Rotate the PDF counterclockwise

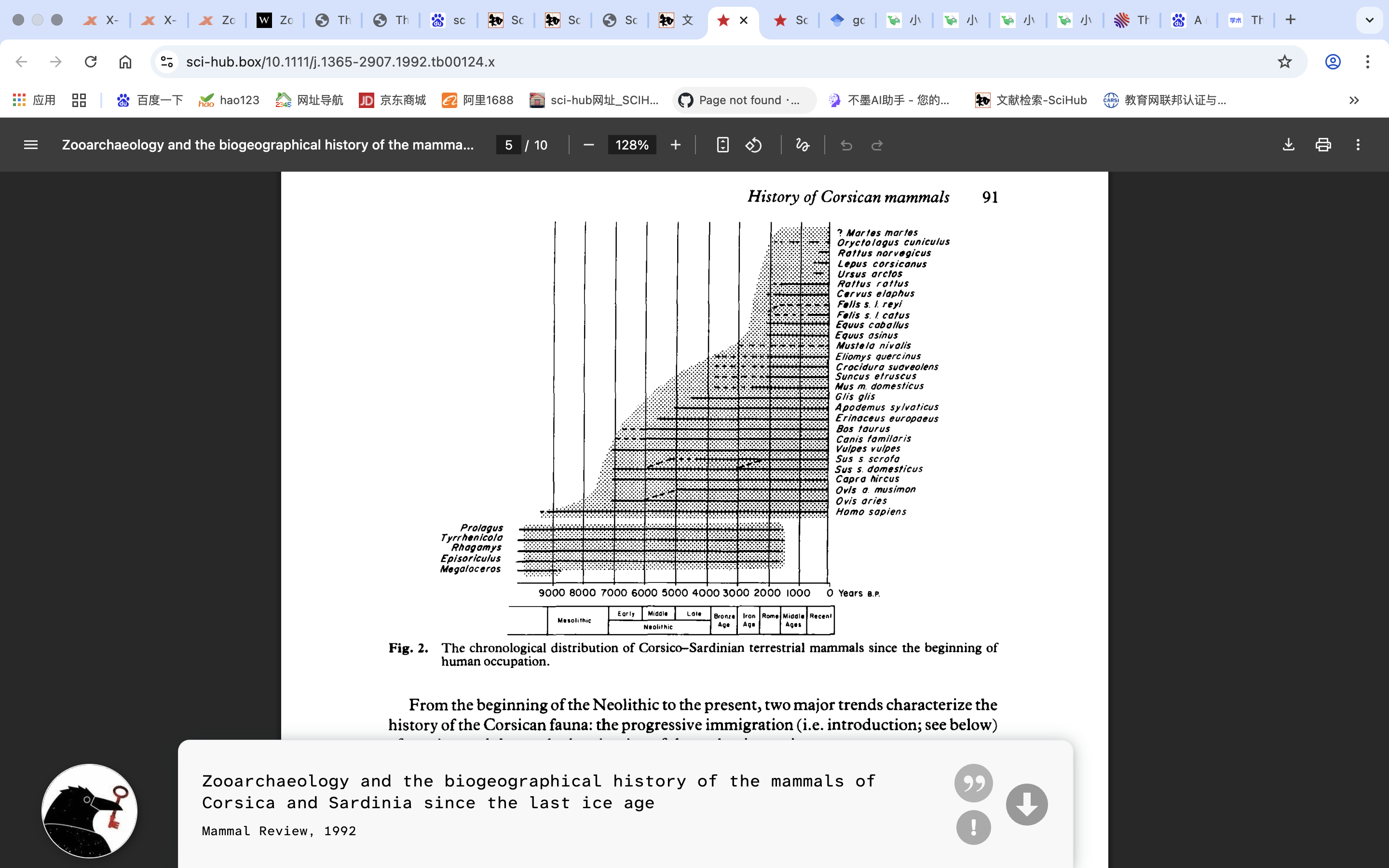754,145
